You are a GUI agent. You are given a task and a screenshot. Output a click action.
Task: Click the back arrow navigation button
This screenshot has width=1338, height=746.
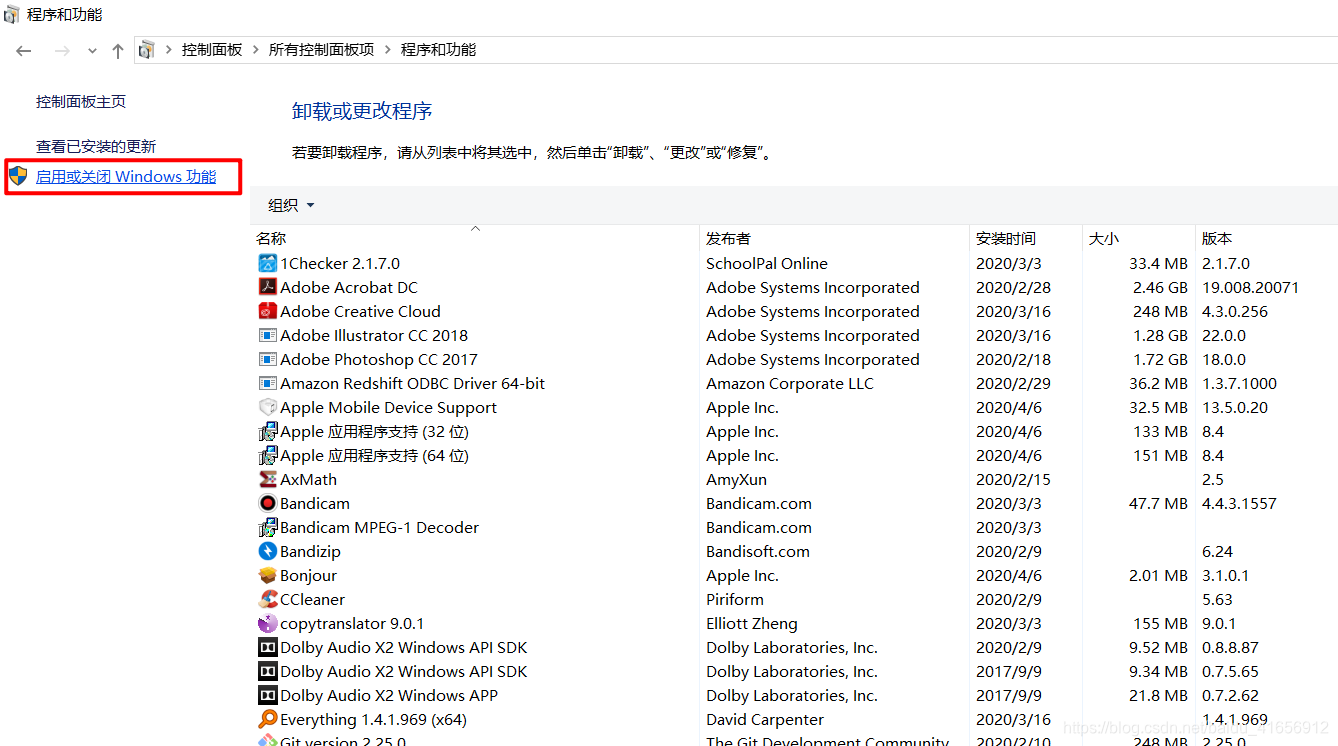(x=24, y=50)
